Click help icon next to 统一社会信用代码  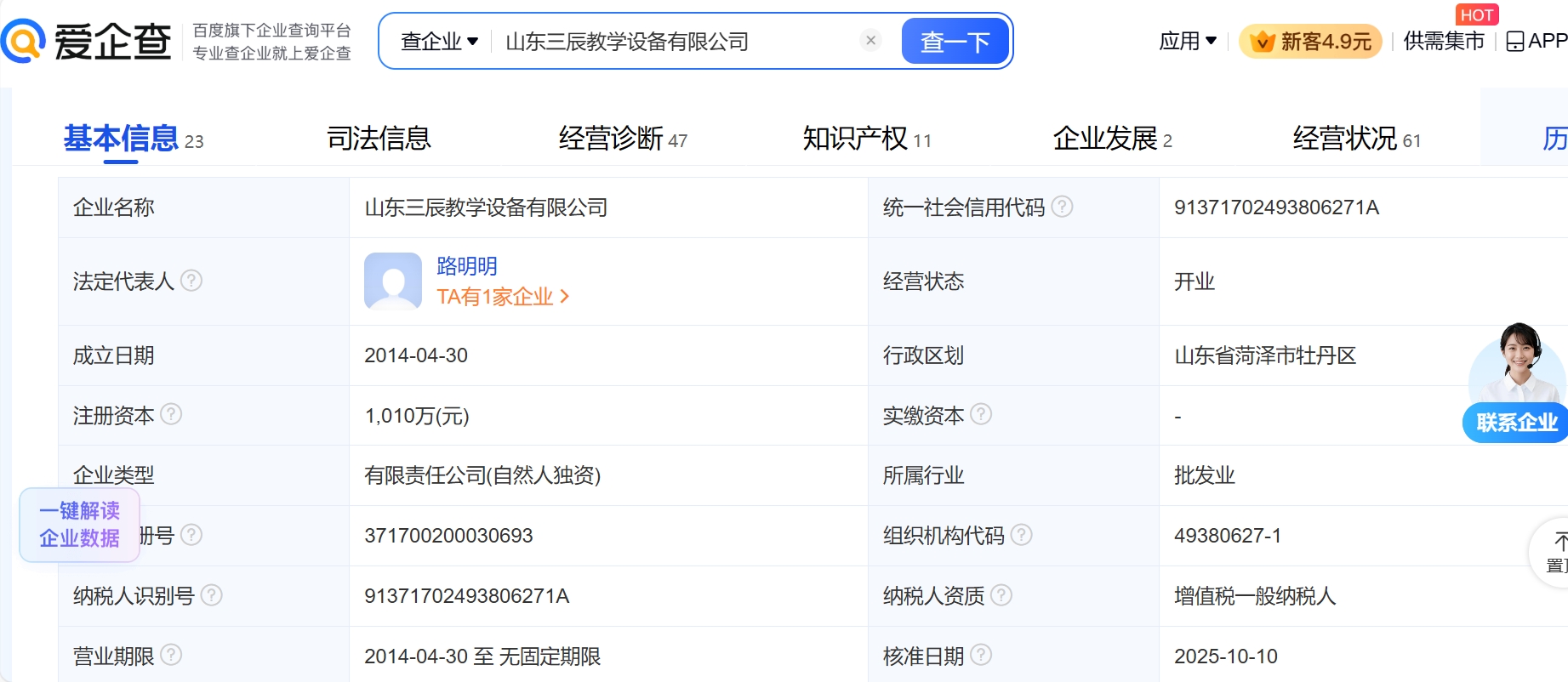tap(1062, 207)
